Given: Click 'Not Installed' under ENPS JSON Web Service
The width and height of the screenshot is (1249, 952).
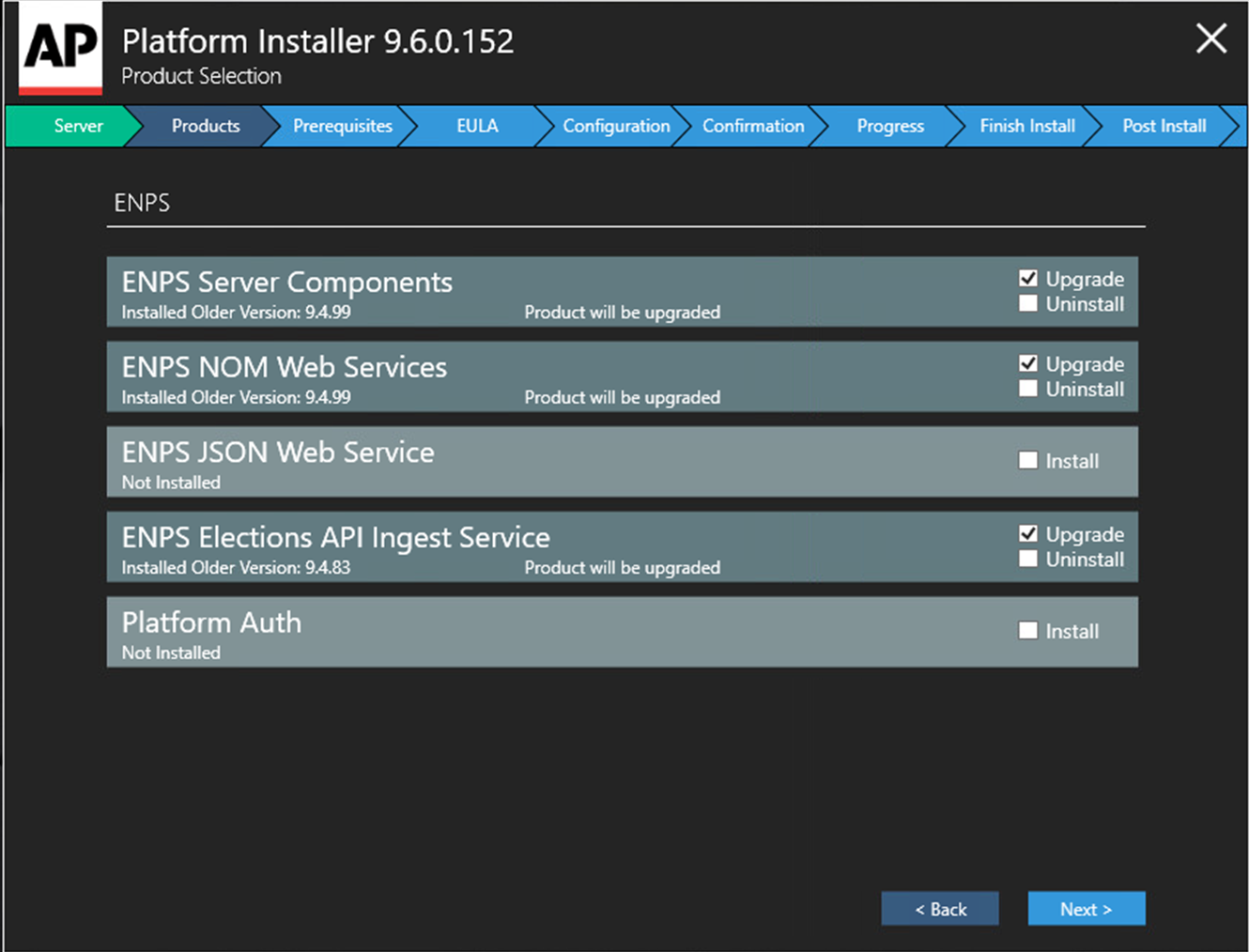Looking at the screenshot, I should [171, 483].
